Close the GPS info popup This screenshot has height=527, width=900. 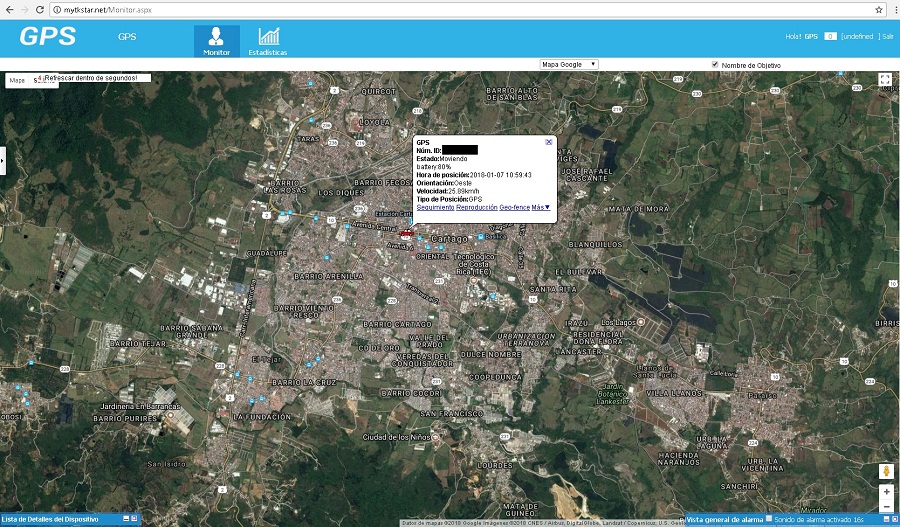tap(548, 142)
